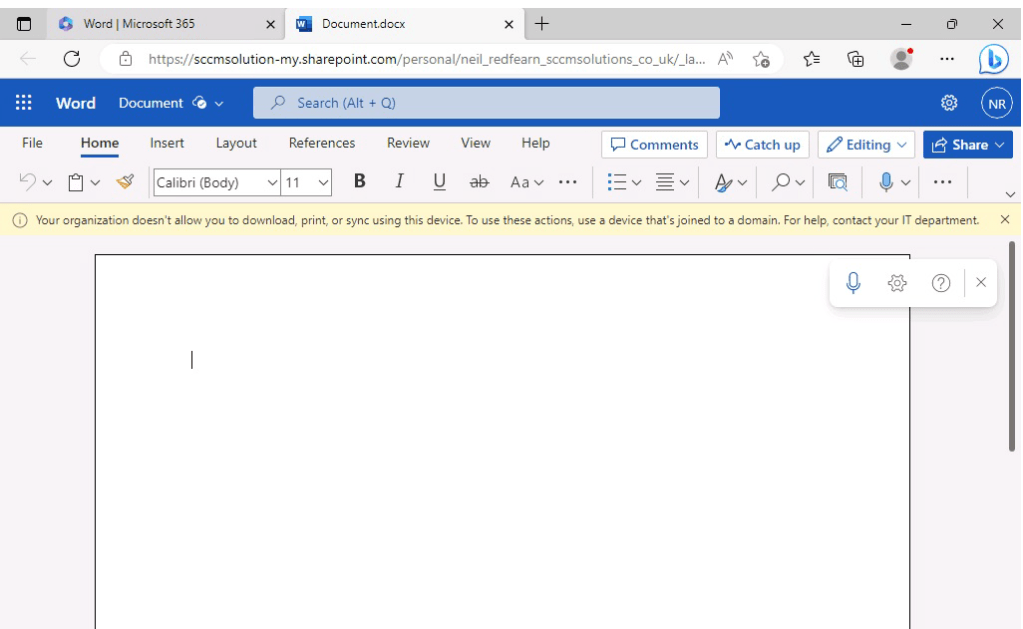
Task: Toggle Strikethrough formatting
Action: coord(479,182)
